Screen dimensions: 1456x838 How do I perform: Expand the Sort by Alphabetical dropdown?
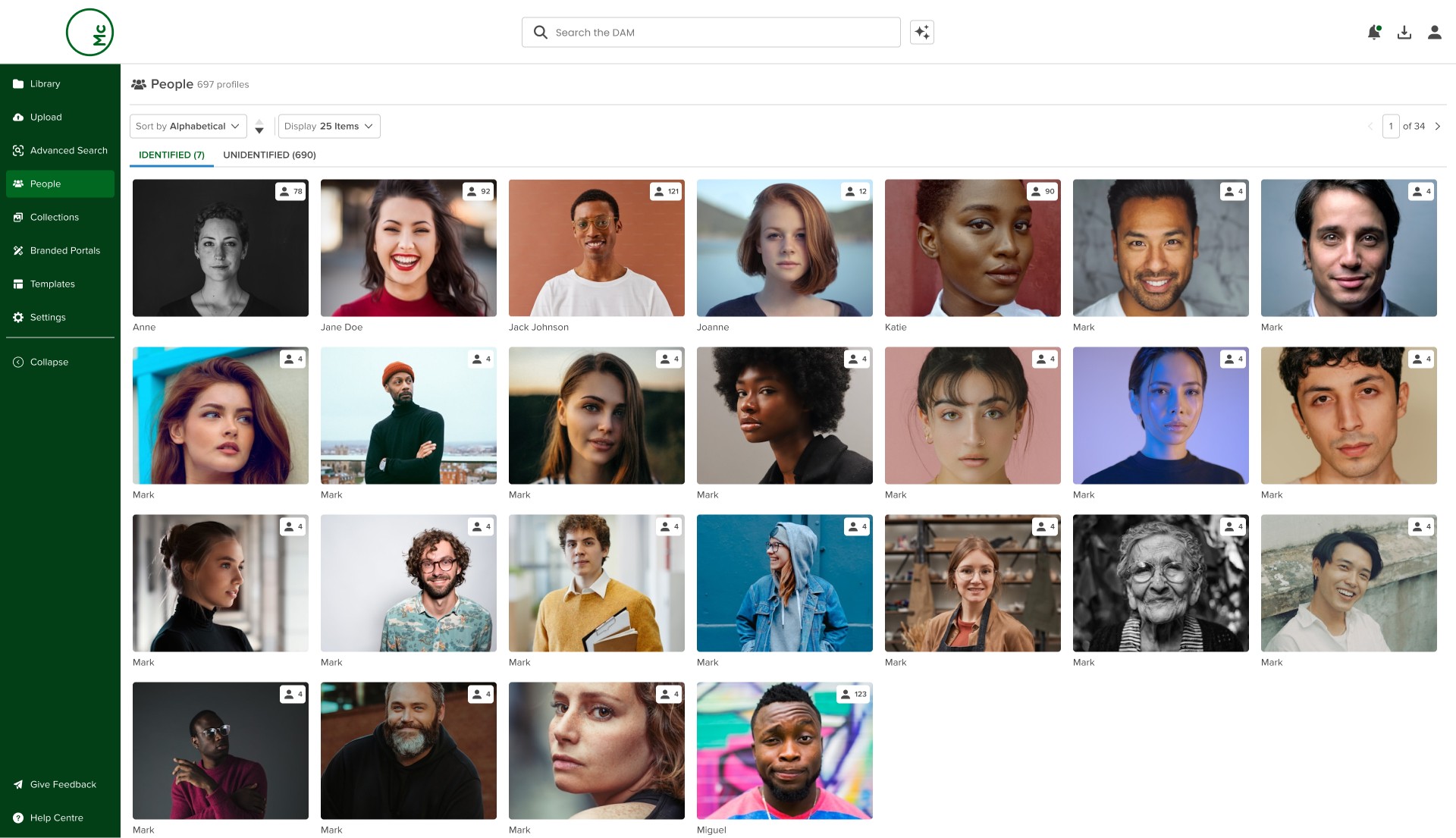point(188,126)
